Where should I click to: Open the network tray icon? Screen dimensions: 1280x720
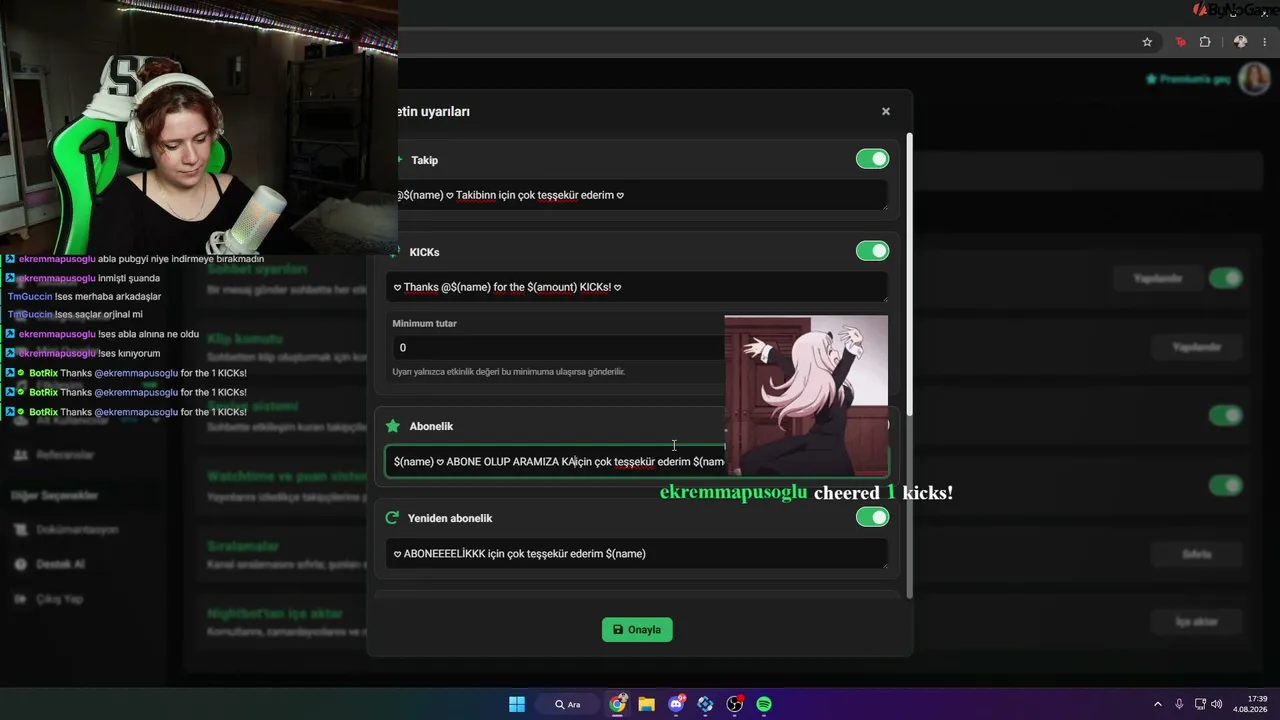[x=1200, y=704]
